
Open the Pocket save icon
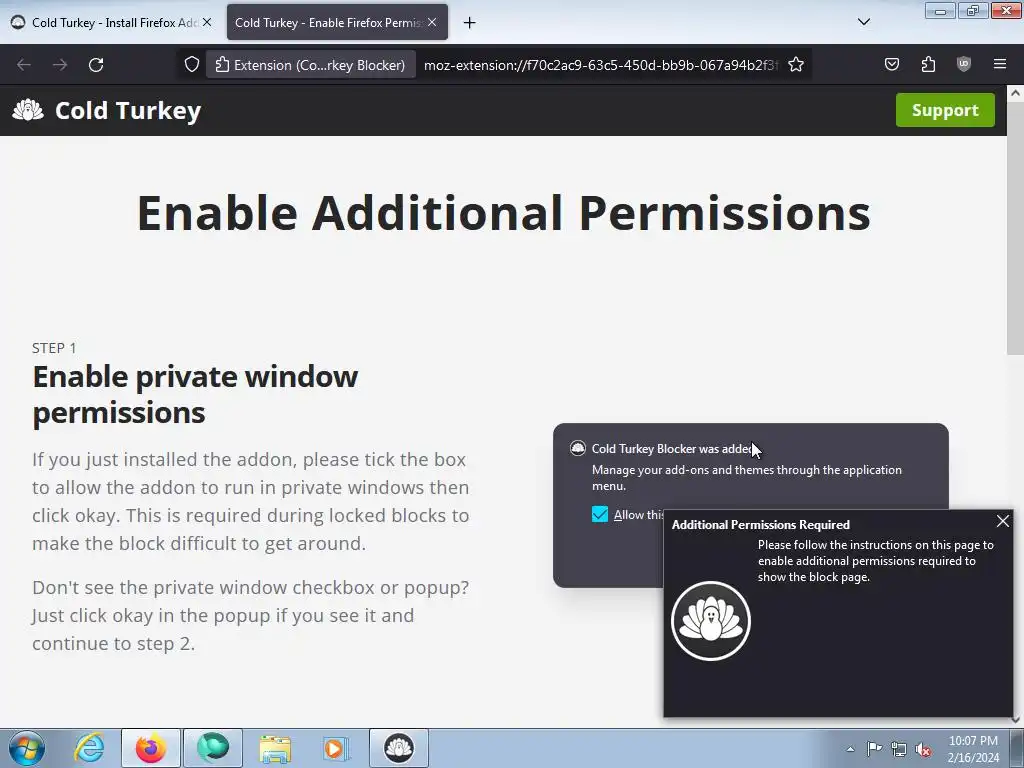[x=891, y=64]
